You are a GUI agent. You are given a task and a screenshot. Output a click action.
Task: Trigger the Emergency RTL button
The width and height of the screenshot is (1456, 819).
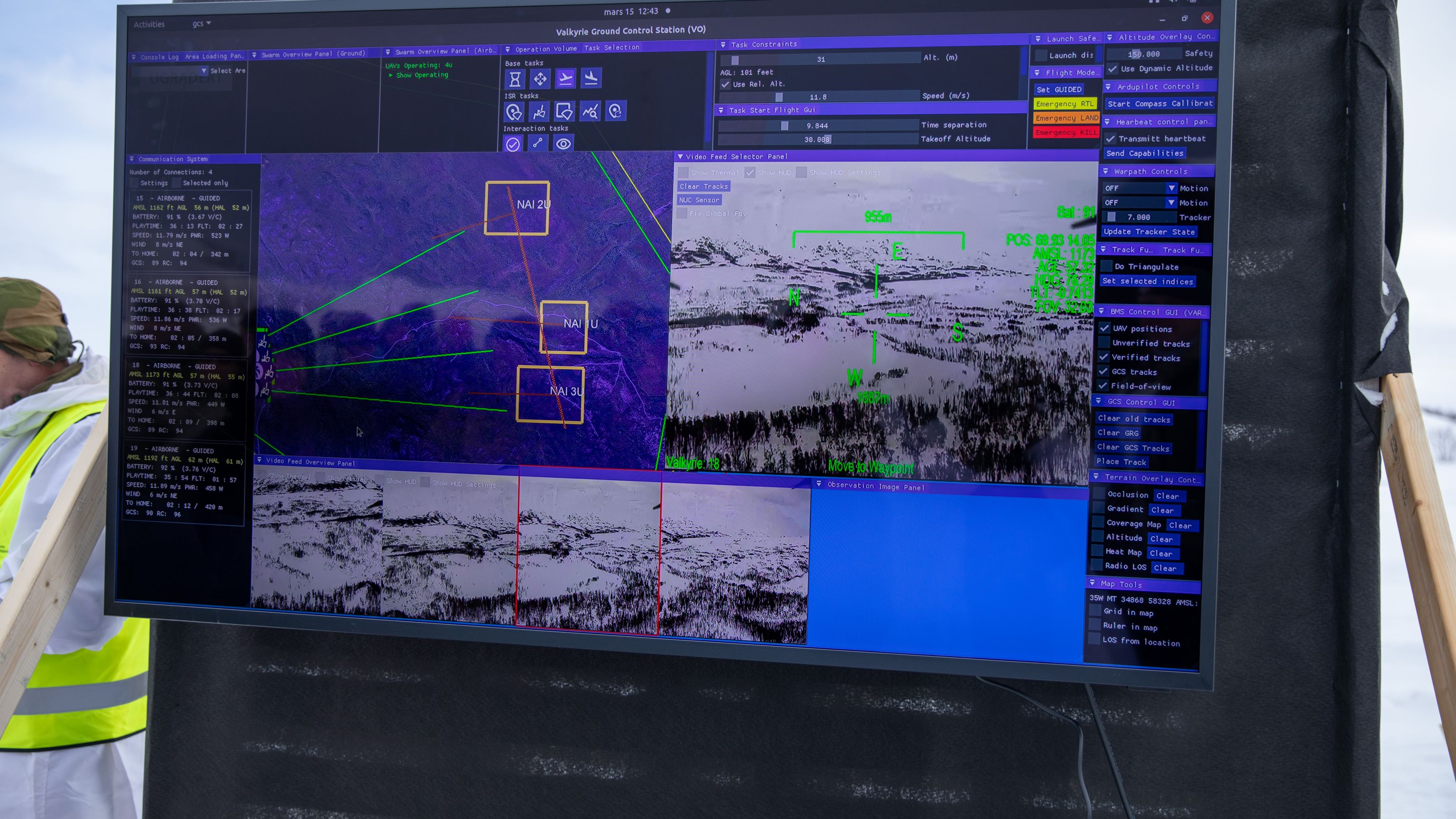pos(1065,103)
